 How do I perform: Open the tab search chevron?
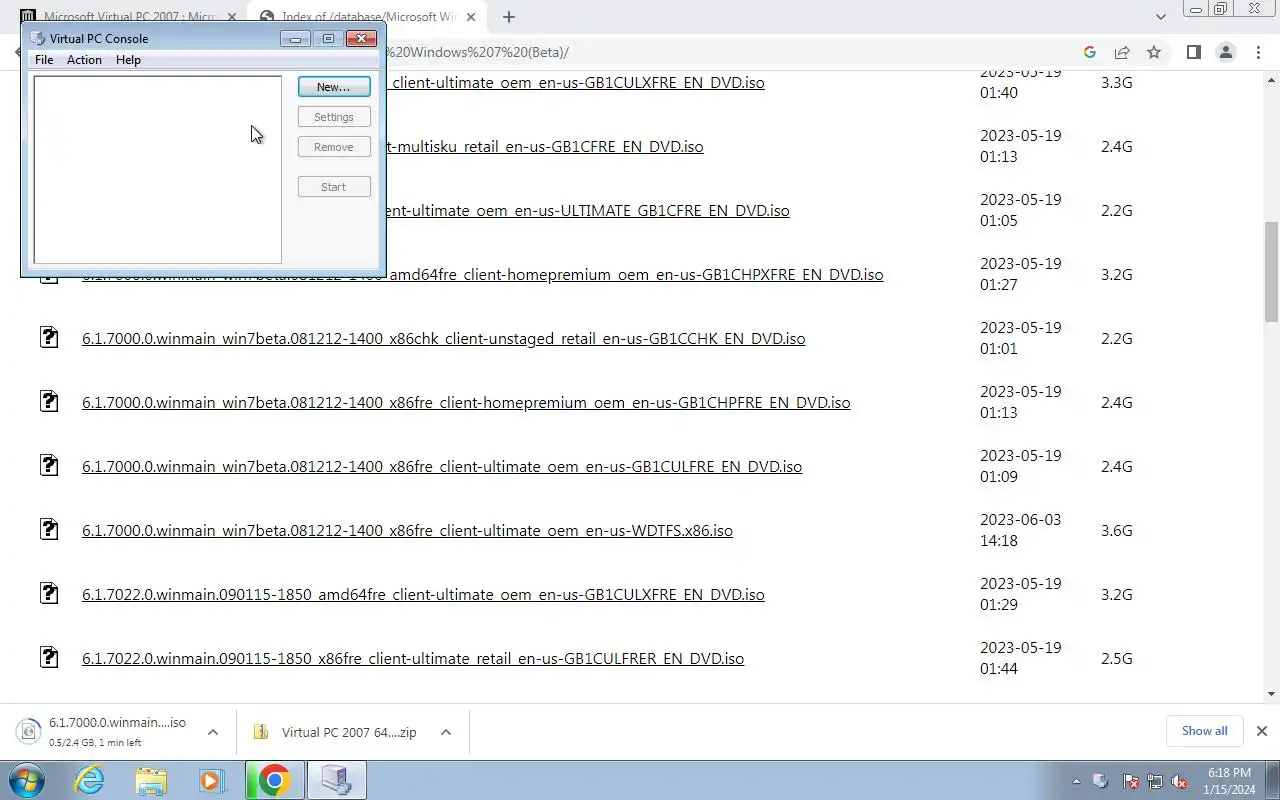pyautogui.click(x=1161, y=17)
